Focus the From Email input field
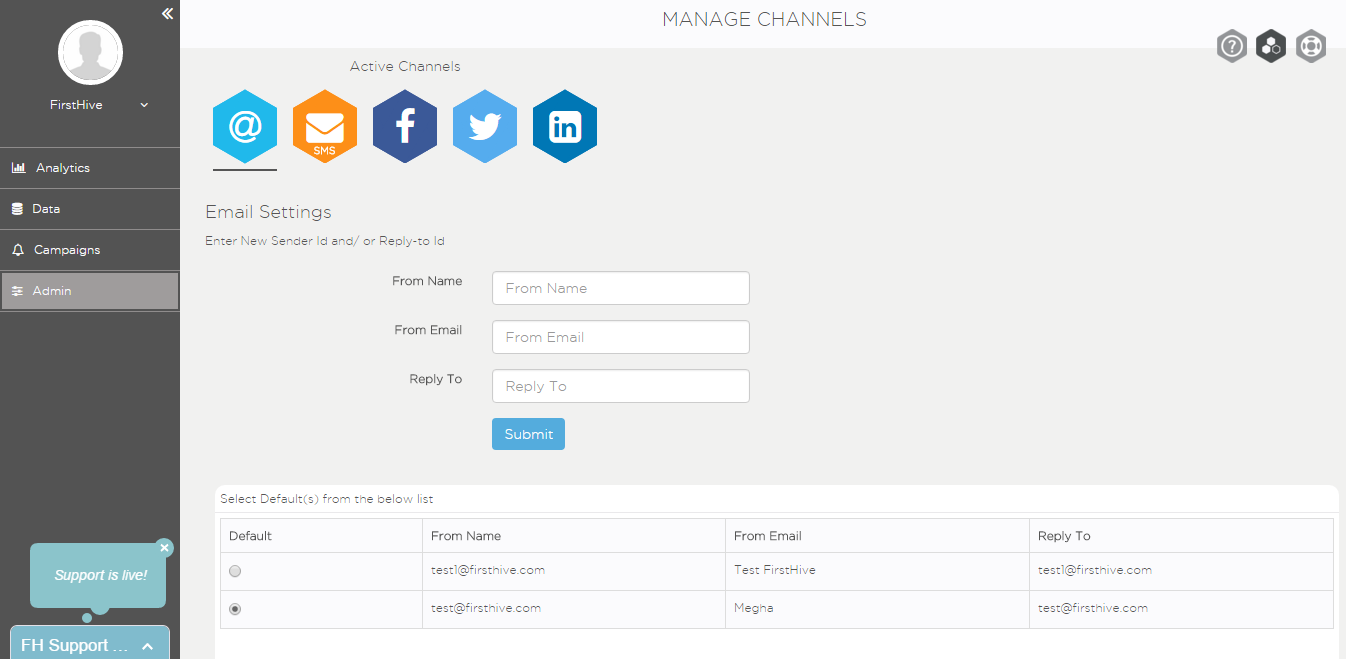The height and width of the screenshot is (659, 1346). [x=620, y=337]
